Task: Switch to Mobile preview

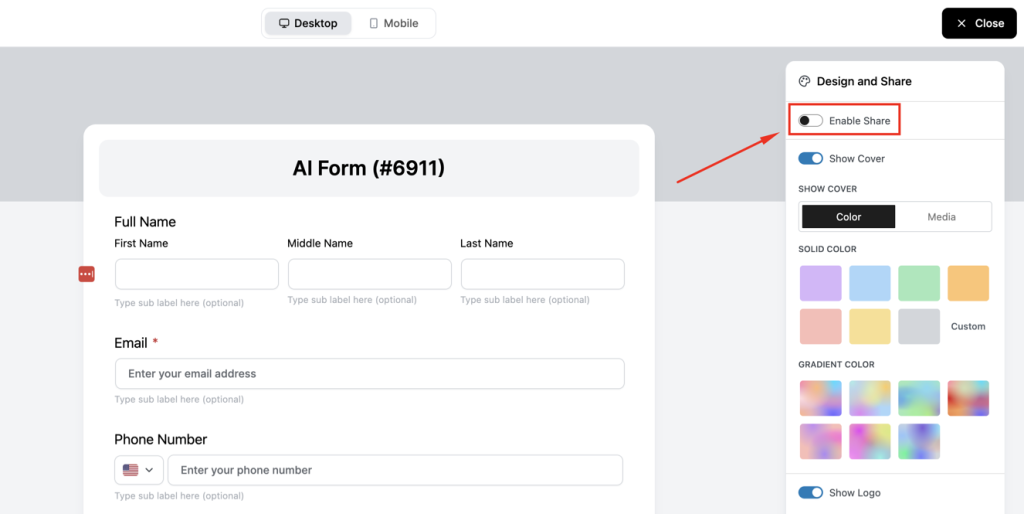Action: coord(394,24)
